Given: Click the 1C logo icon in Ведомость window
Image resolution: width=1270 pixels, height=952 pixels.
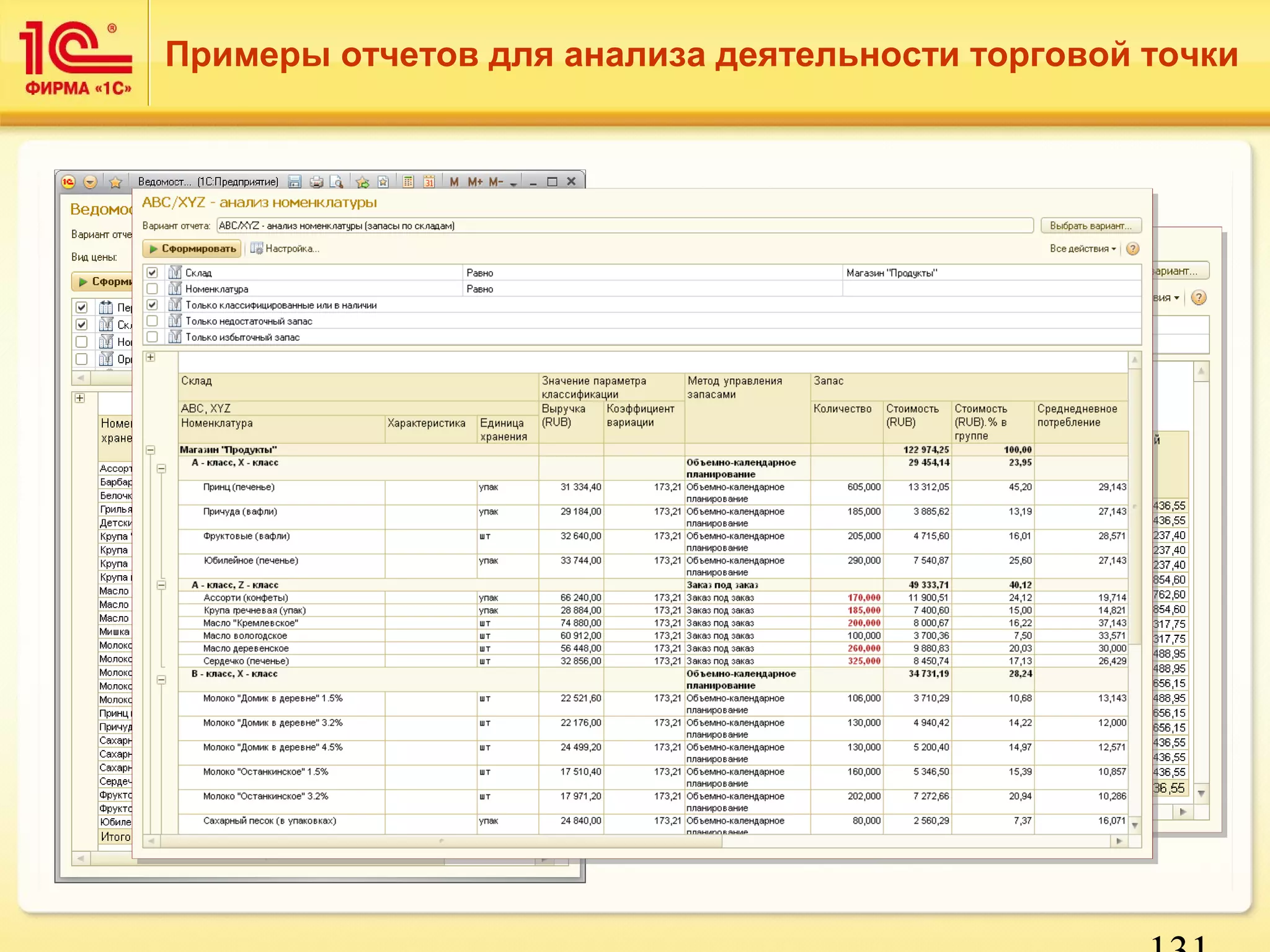Looking at the screenshot, I should (x=68, y=182).
